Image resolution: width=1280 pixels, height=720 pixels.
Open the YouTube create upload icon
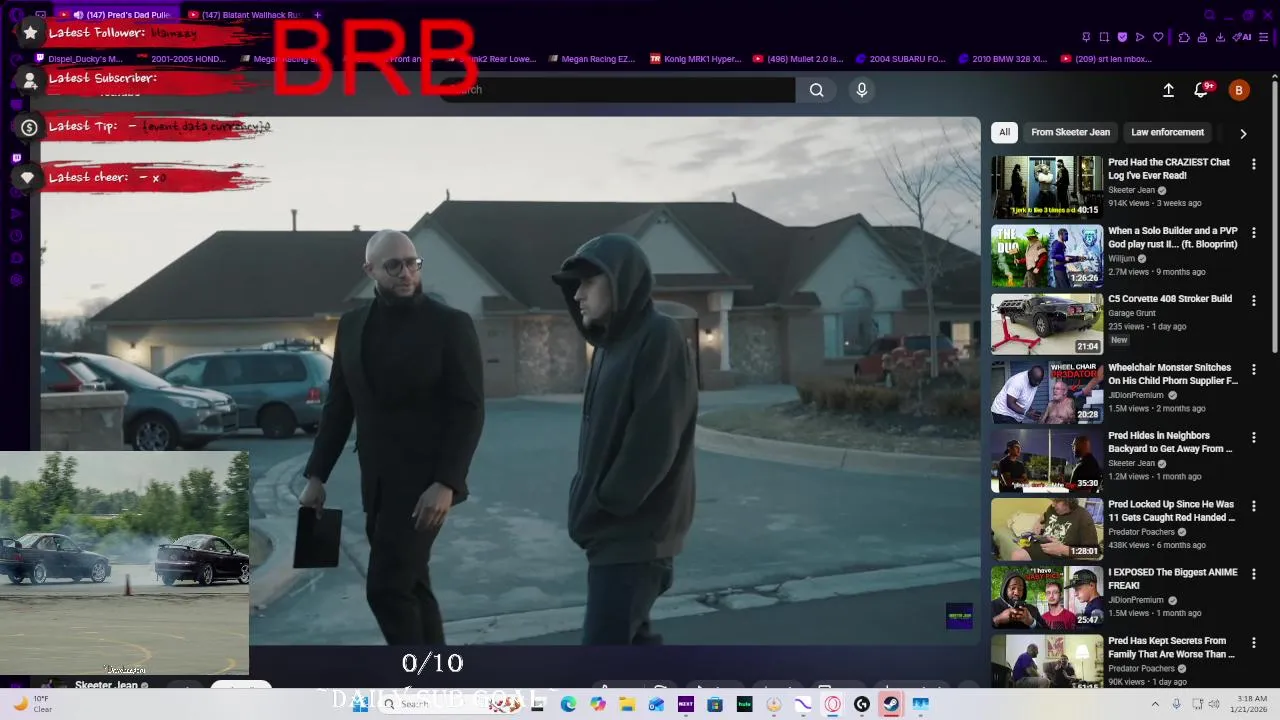point(1168,90)
